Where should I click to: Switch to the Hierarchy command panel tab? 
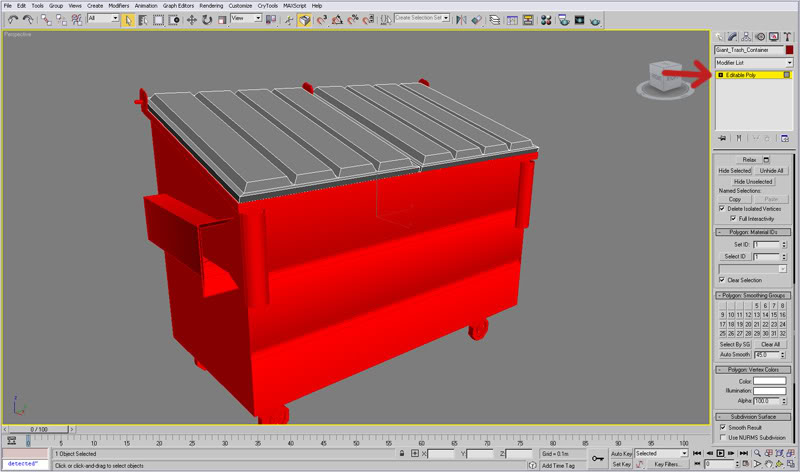[746, 37]
